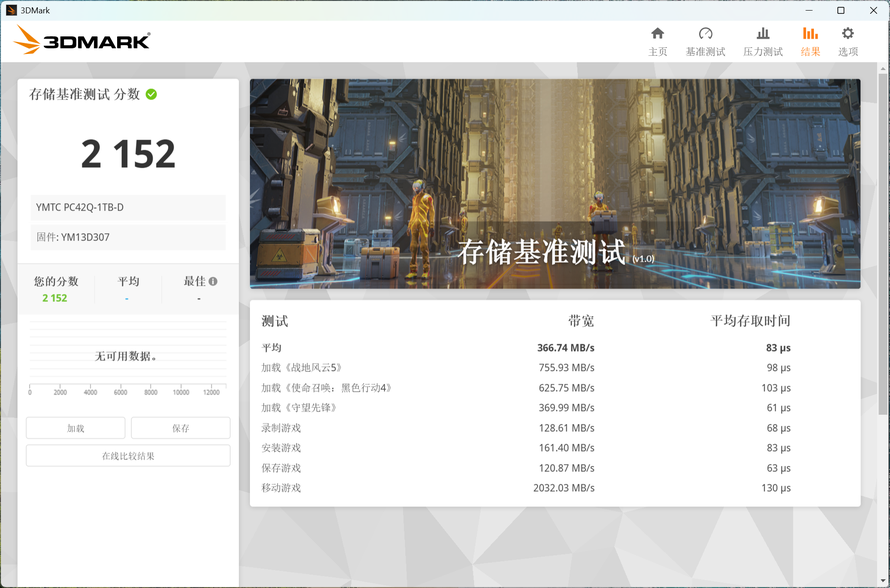Click the 161.40 MB/s bandwidth value
Image resolution: width=890 pixels, height=588 pixels.
click(566, 448)
